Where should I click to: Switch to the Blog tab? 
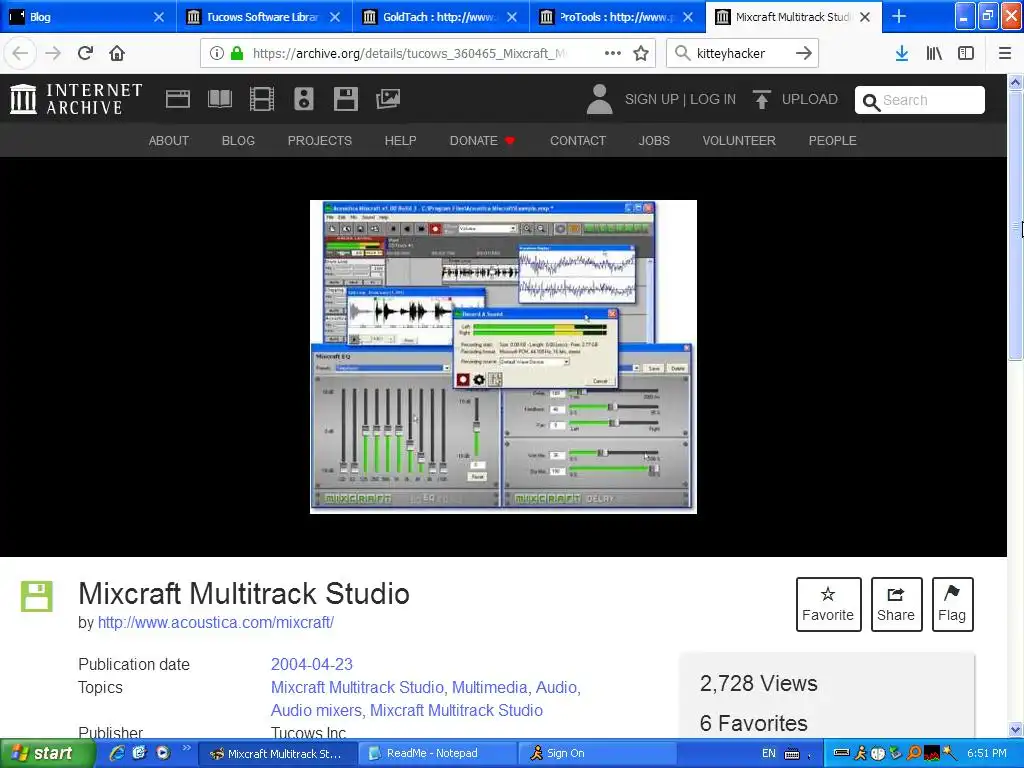coord(88,16)
